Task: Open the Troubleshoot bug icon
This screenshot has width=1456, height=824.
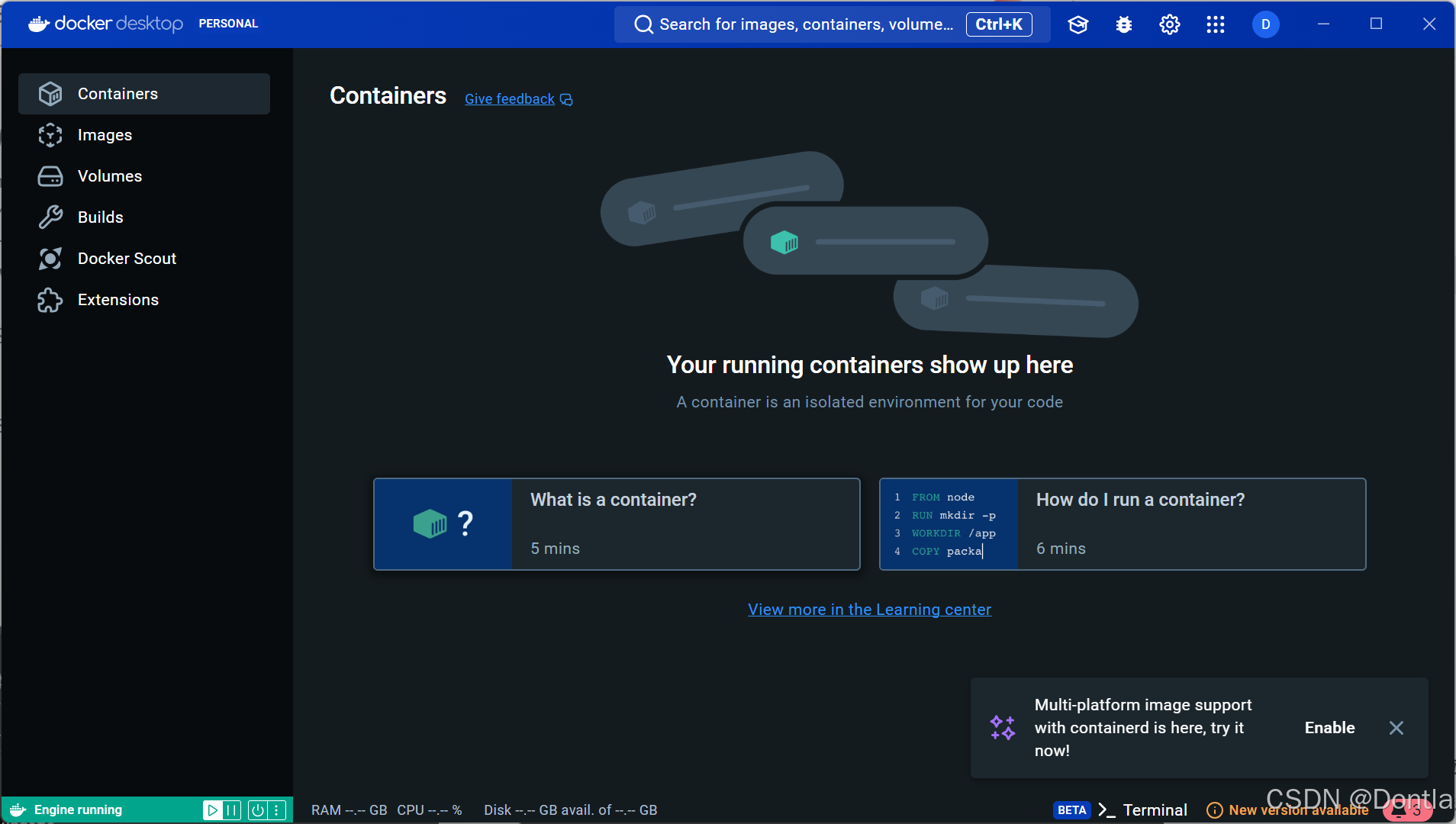Action: (x=1123, y=24)
